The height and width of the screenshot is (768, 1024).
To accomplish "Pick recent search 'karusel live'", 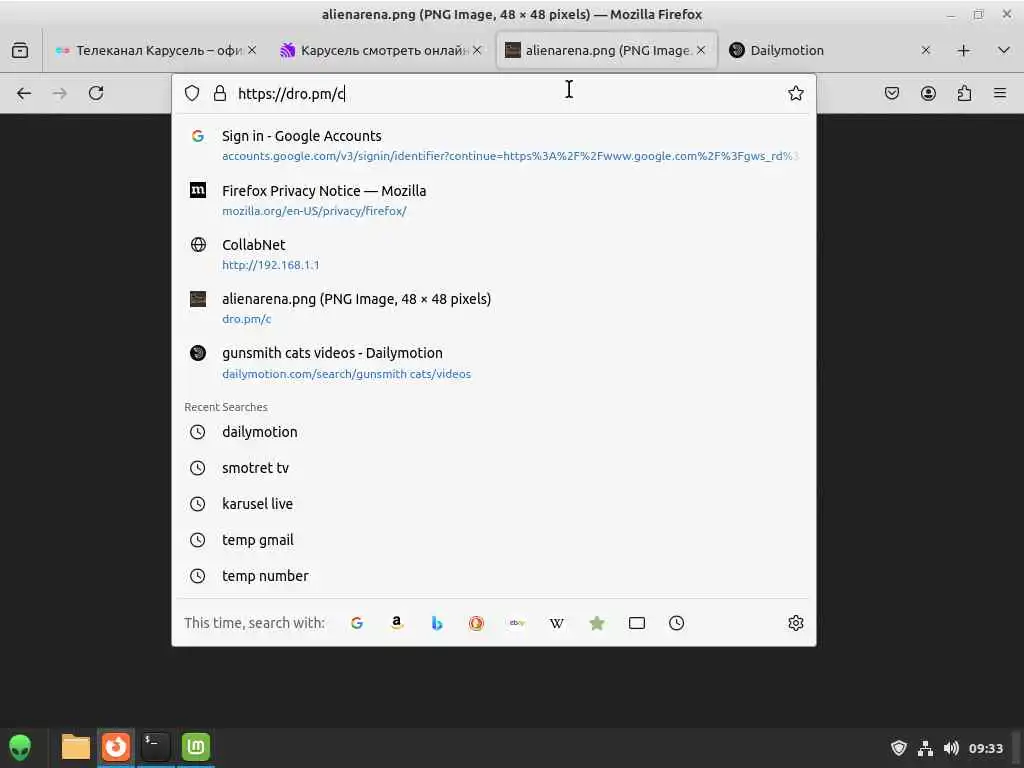I will (494, 504).
